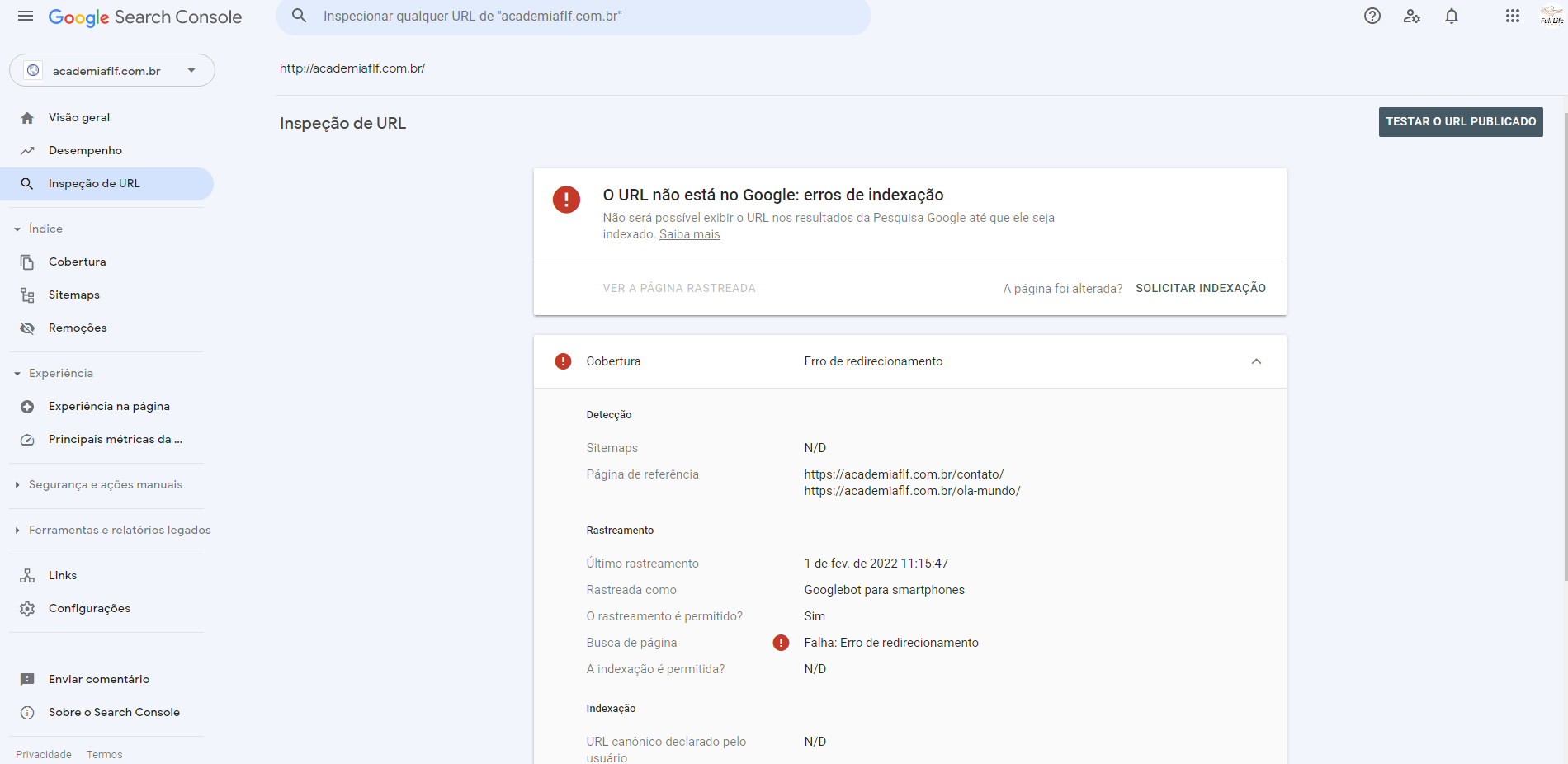Click the Inspeção de URL magnifier icon
The image size is (1568, 764).
(x=27, y=184)
